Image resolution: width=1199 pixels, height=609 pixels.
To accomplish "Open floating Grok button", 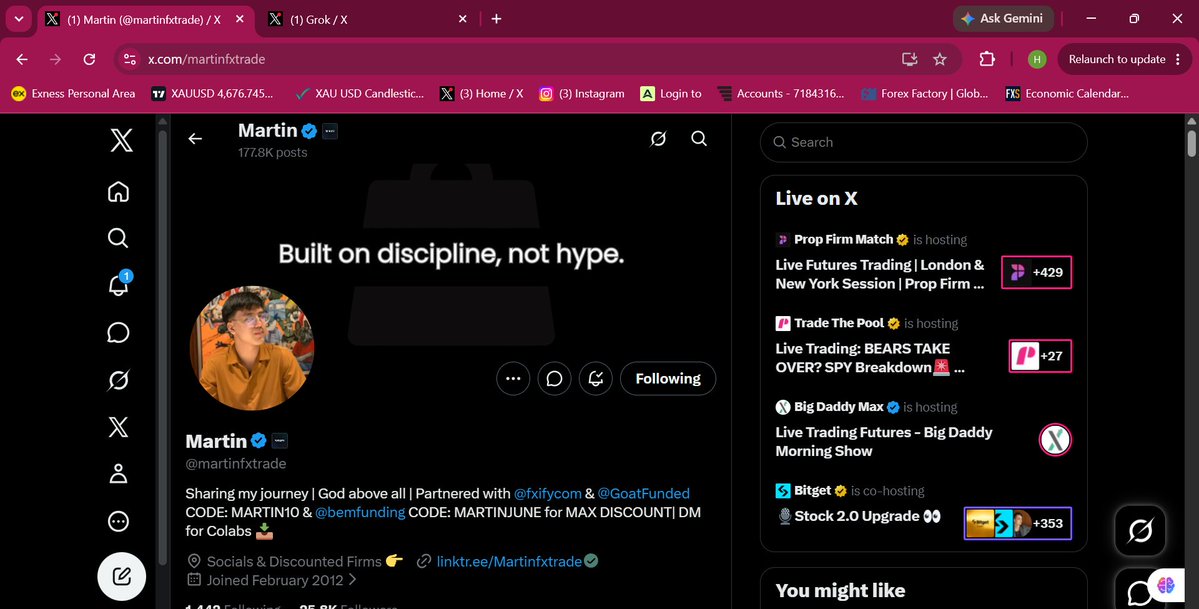I will [1140, 530].
